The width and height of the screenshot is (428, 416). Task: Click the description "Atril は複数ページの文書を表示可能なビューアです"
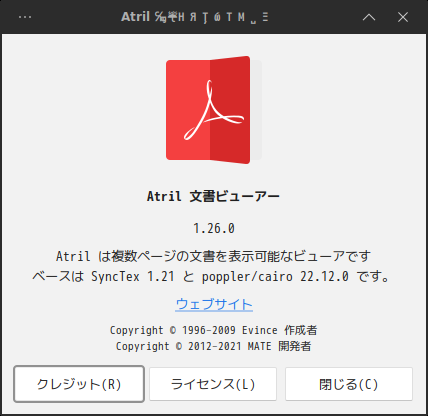tap(213, 256)
